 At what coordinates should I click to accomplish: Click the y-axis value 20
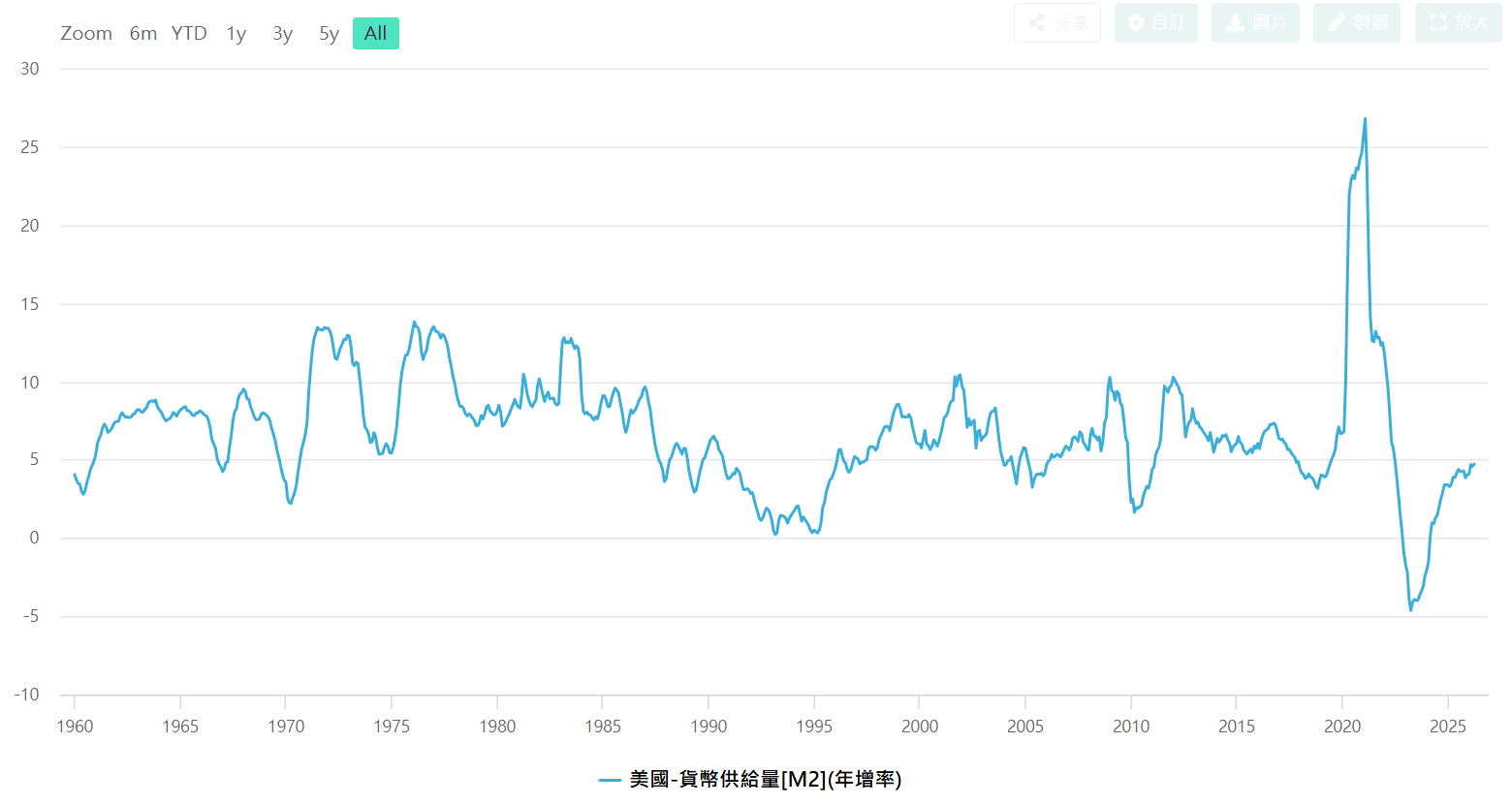pyautogui.click(x=30, y=226)
